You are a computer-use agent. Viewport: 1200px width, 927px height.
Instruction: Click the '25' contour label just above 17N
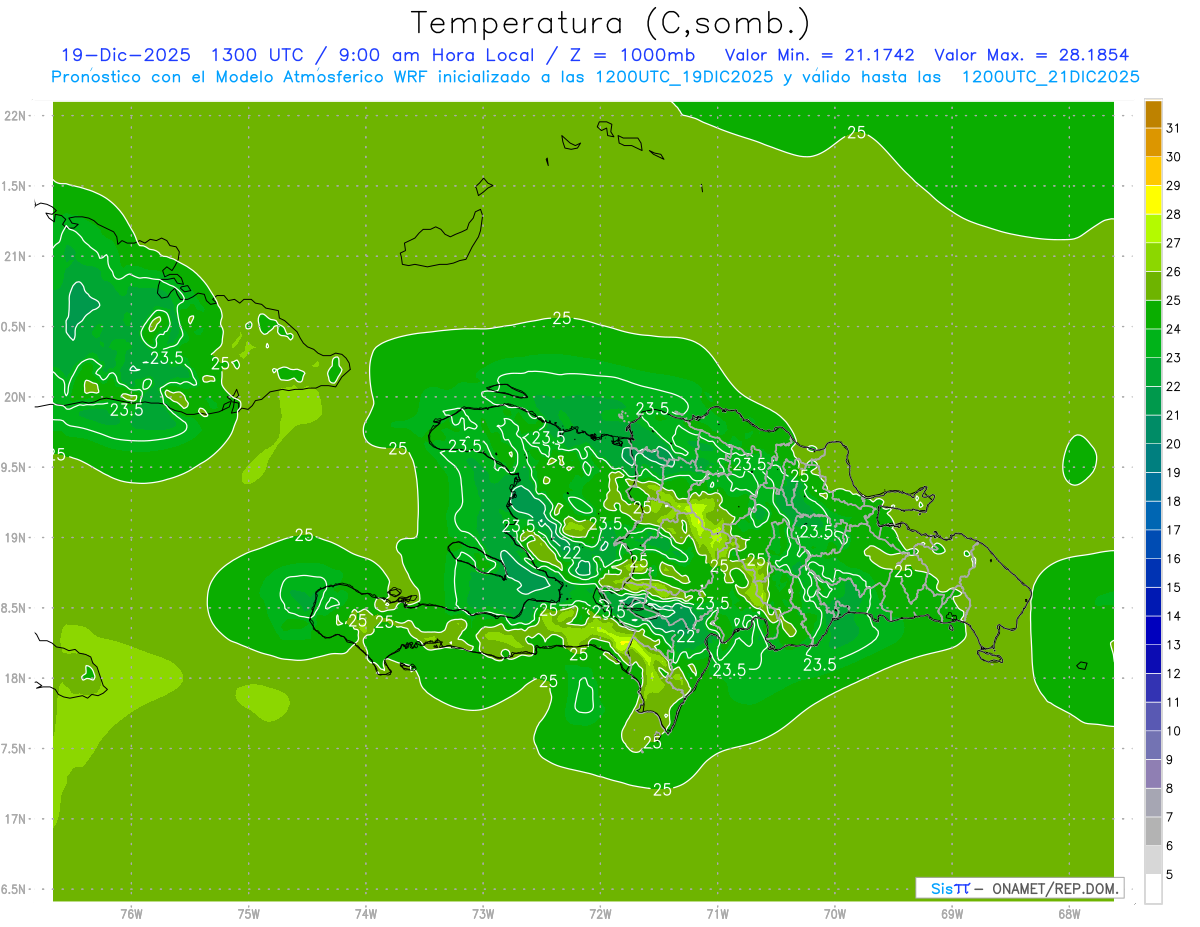[x=662, y=789]
